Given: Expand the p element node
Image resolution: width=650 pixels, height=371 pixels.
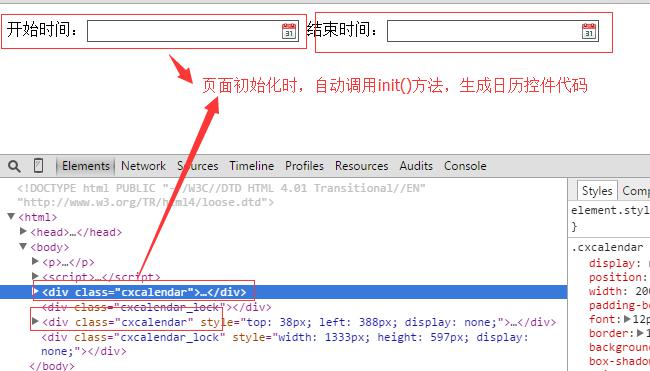Looking at the screenshot, I should (35, 261).
